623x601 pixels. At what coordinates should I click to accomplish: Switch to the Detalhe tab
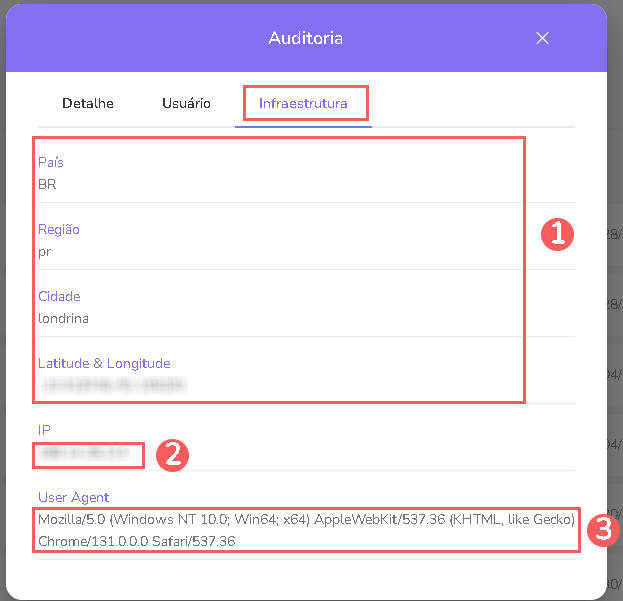[x=88, y=103]
